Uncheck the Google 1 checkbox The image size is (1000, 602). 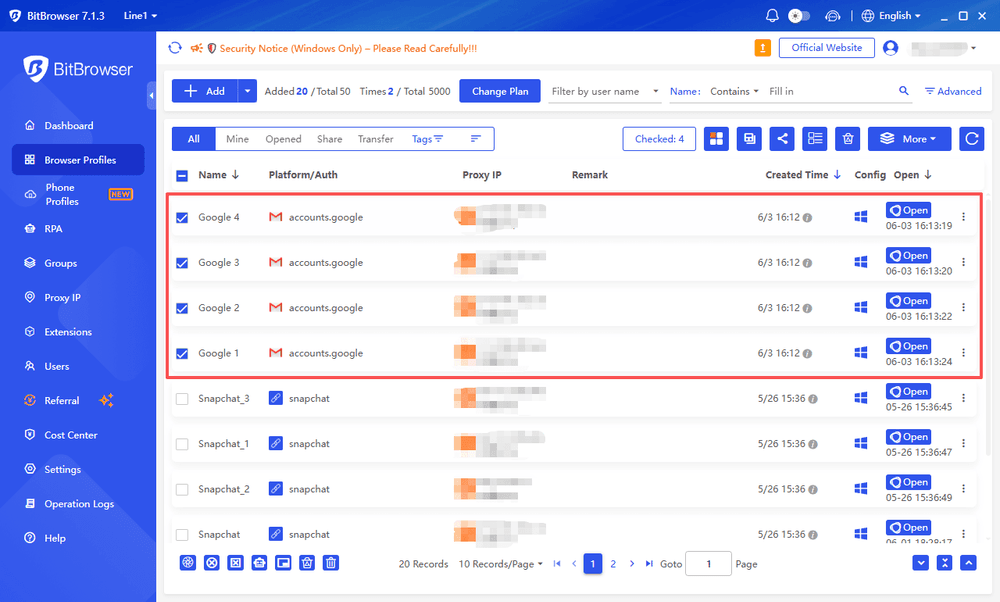pos(182,353)
